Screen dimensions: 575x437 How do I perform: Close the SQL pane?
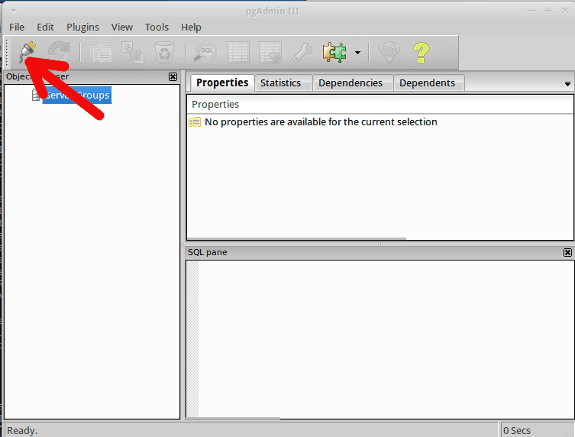(567, 252)
